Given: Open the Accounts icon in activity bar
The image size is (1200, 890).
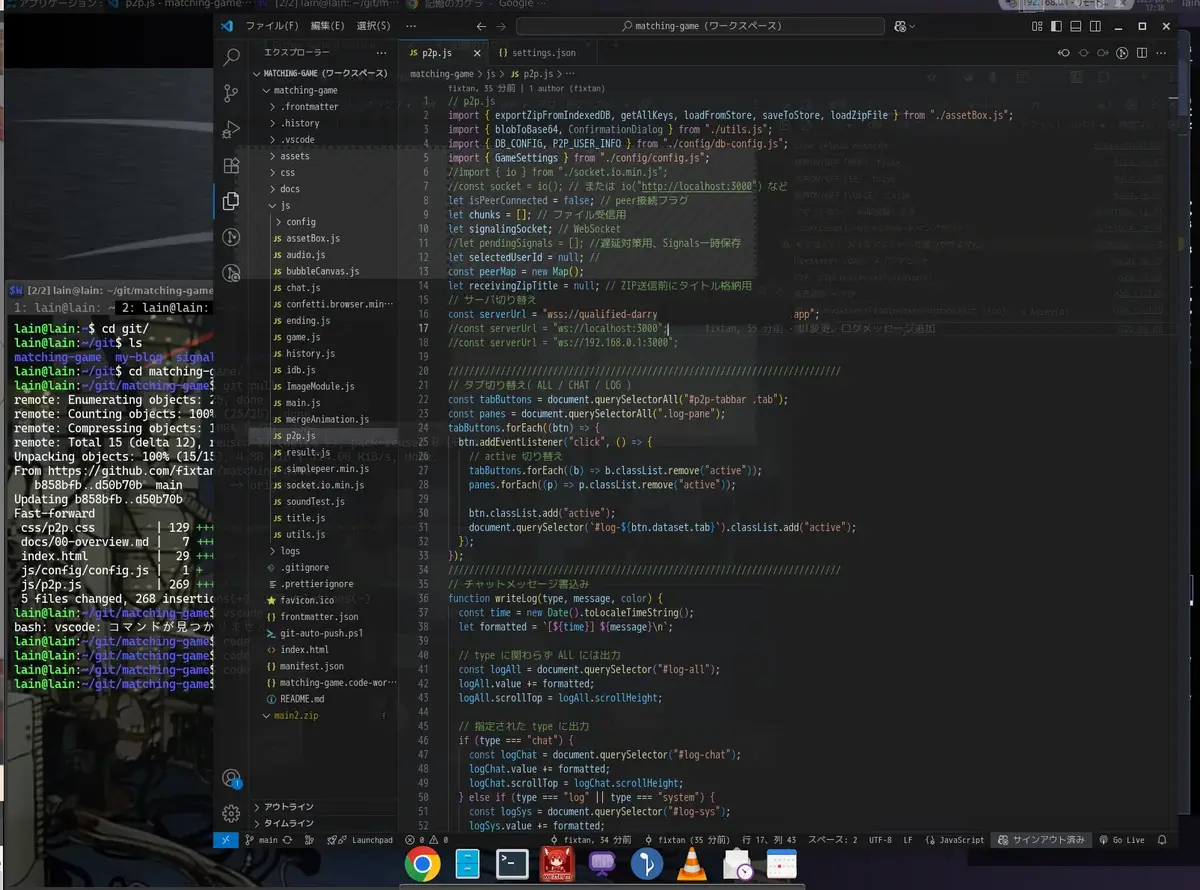Looking at the screenshot, I should (x=231, y=778).
